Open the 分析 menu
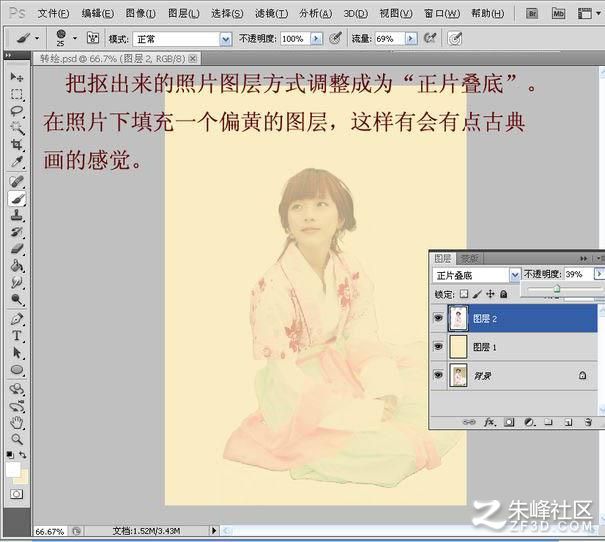 click(x=315, y=14)
